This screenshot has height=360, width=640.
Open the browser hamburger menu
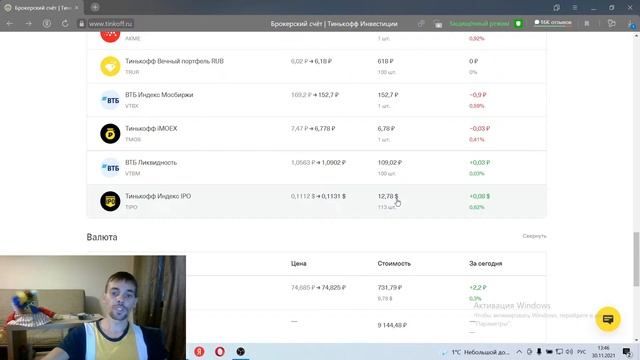click(x=574, y=8)
